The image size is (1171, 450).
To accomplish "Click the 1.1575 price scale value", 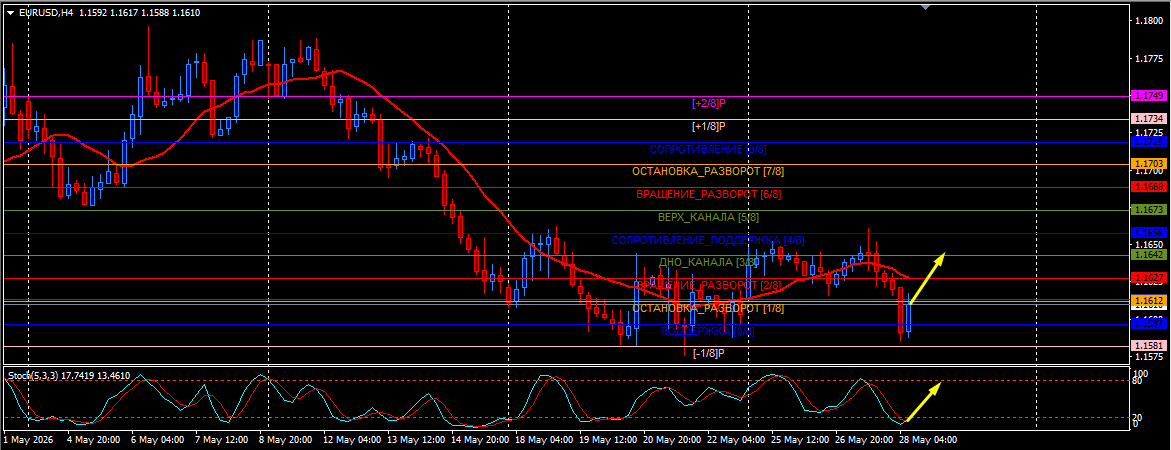I will coord(1149,357).
